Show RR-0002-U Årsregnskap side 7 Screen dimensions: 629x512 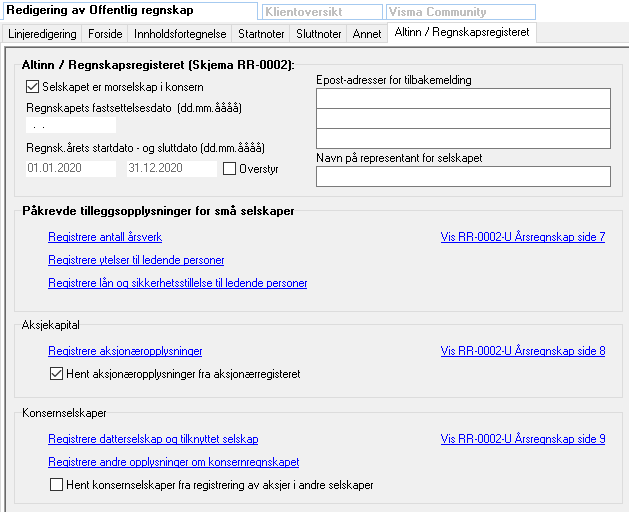coord(522,237)
